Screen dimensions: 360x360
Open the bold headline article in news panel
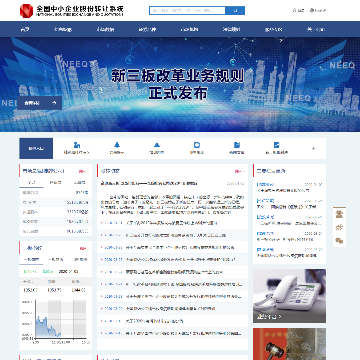click(149, 183)
